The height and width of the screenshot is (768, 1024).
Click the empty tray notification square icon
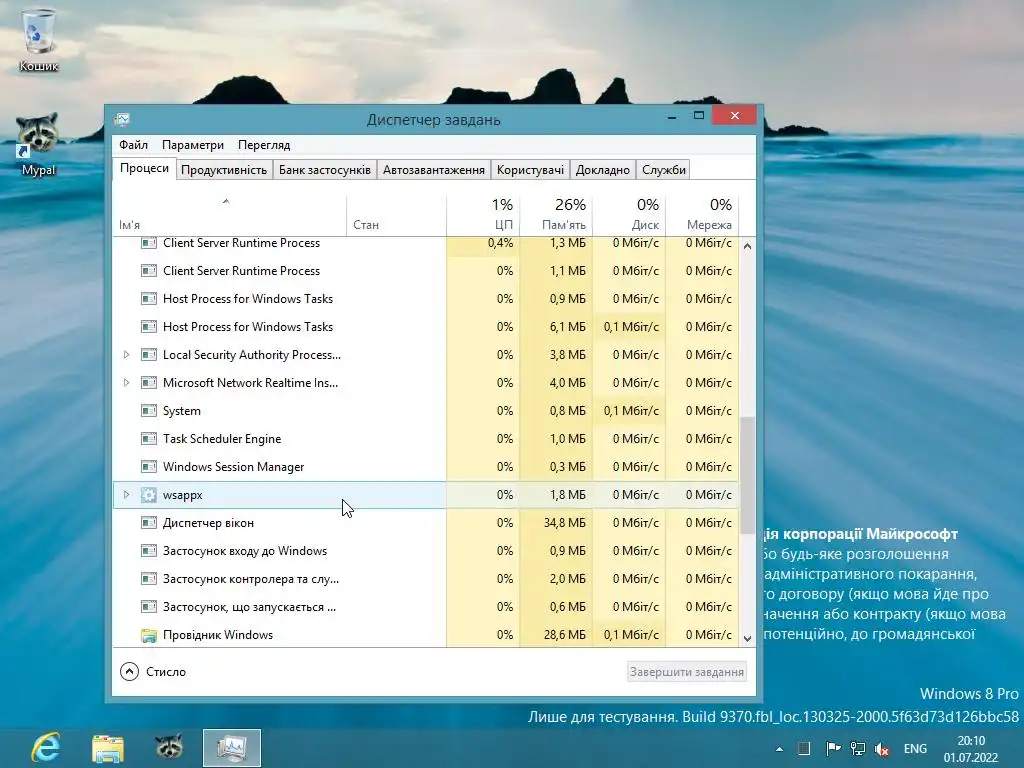(x=804, y=749)
